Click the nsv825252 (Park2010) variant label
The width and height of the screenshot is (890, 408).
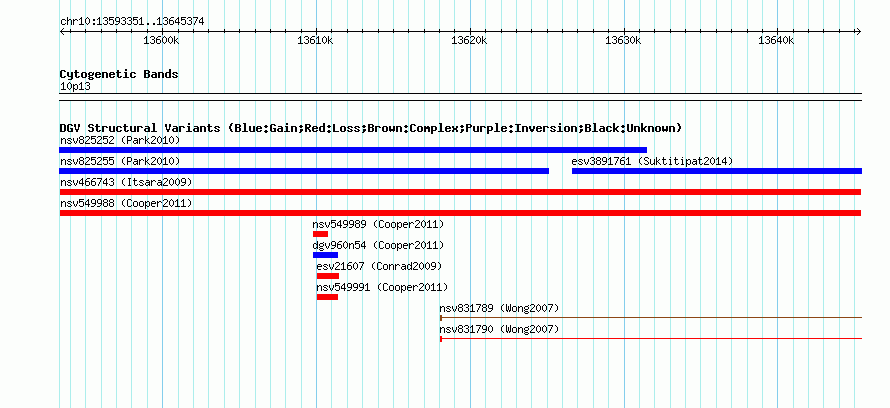(120, 140)
